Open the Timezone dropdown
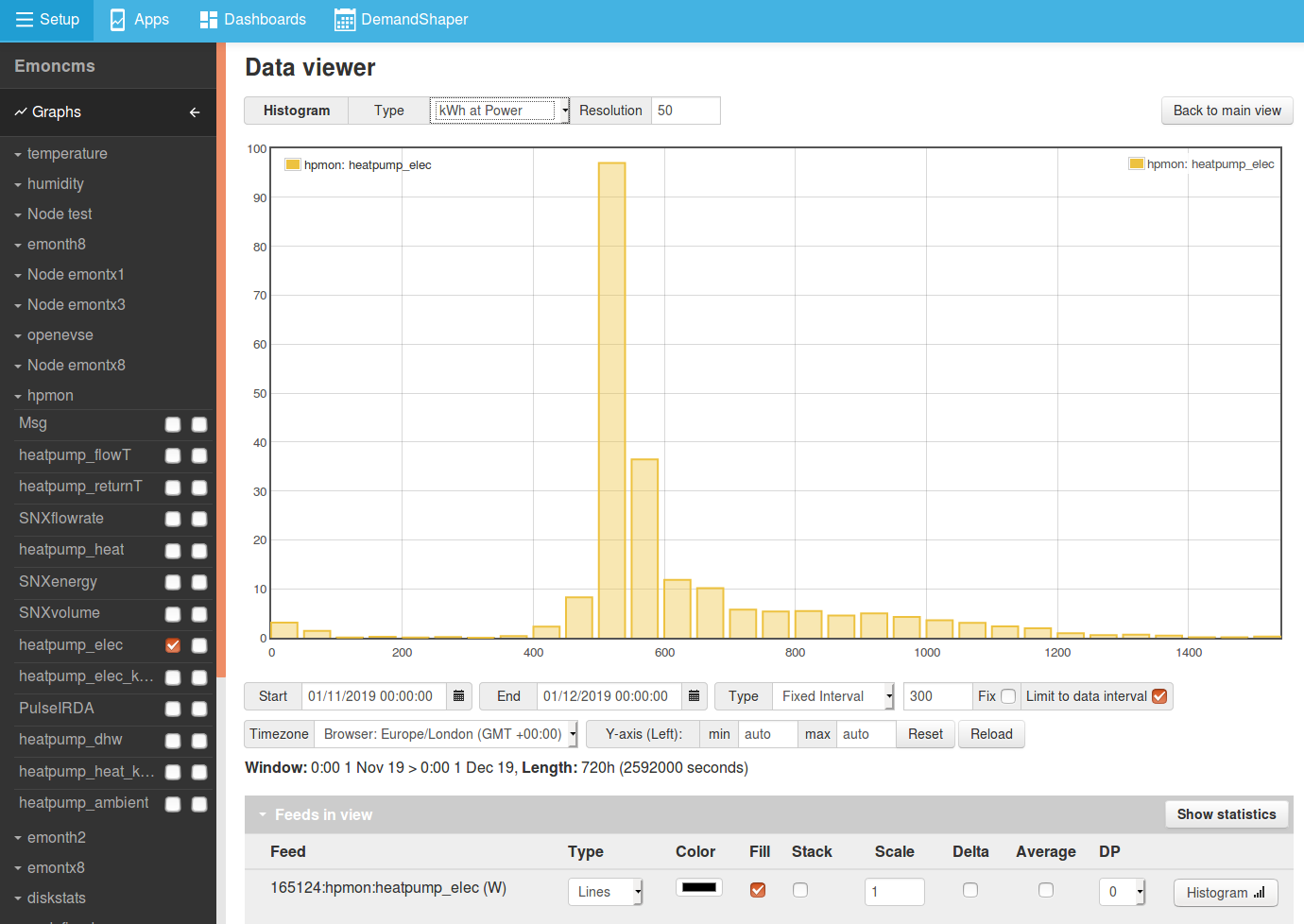Viewport: 1304px width, 924px height. (x=446, y=734)
